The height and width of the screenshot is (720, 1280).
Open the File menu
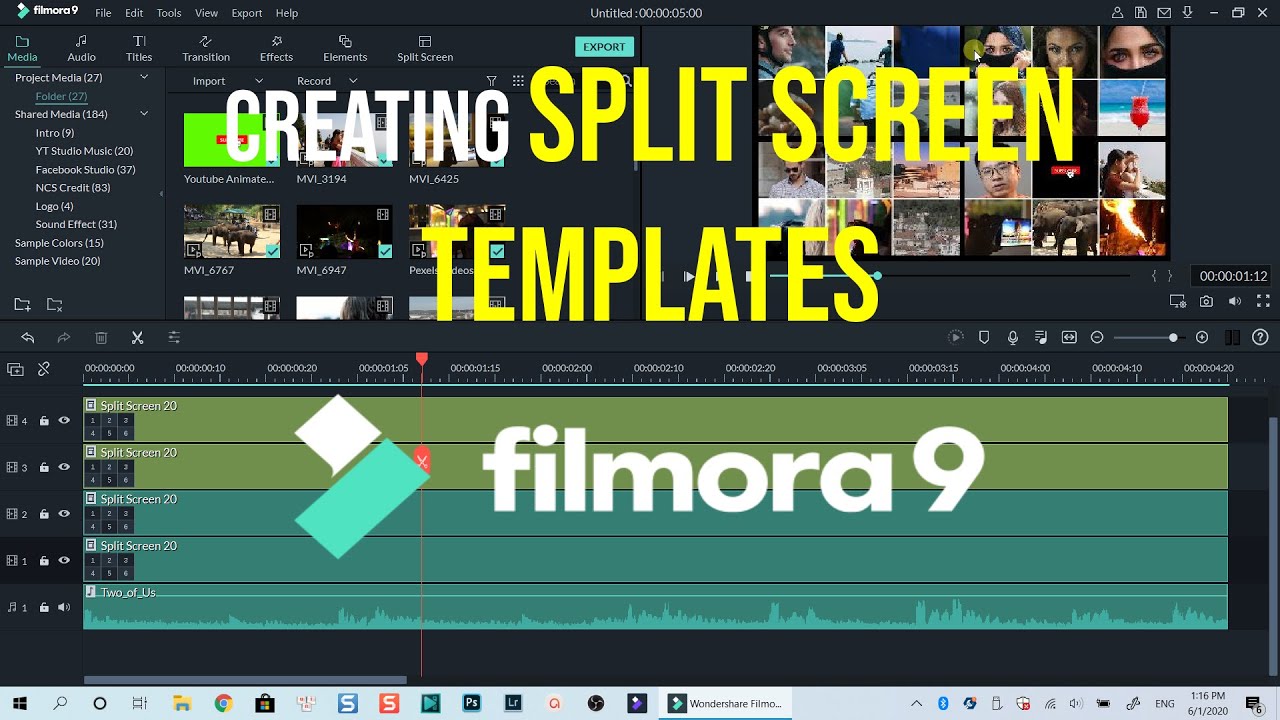103,13
